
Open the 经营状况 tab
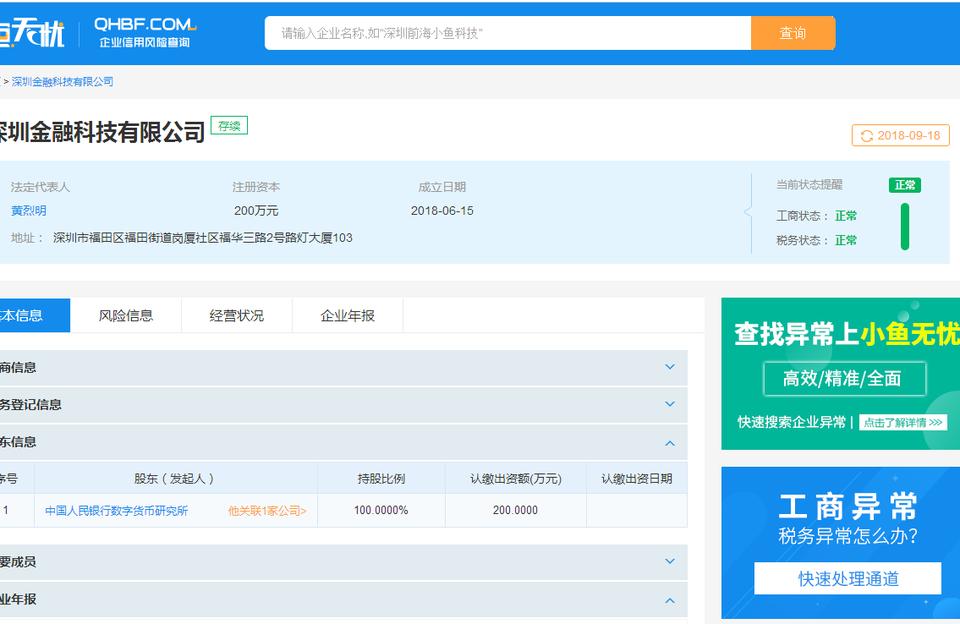click(x=237, y=314)
